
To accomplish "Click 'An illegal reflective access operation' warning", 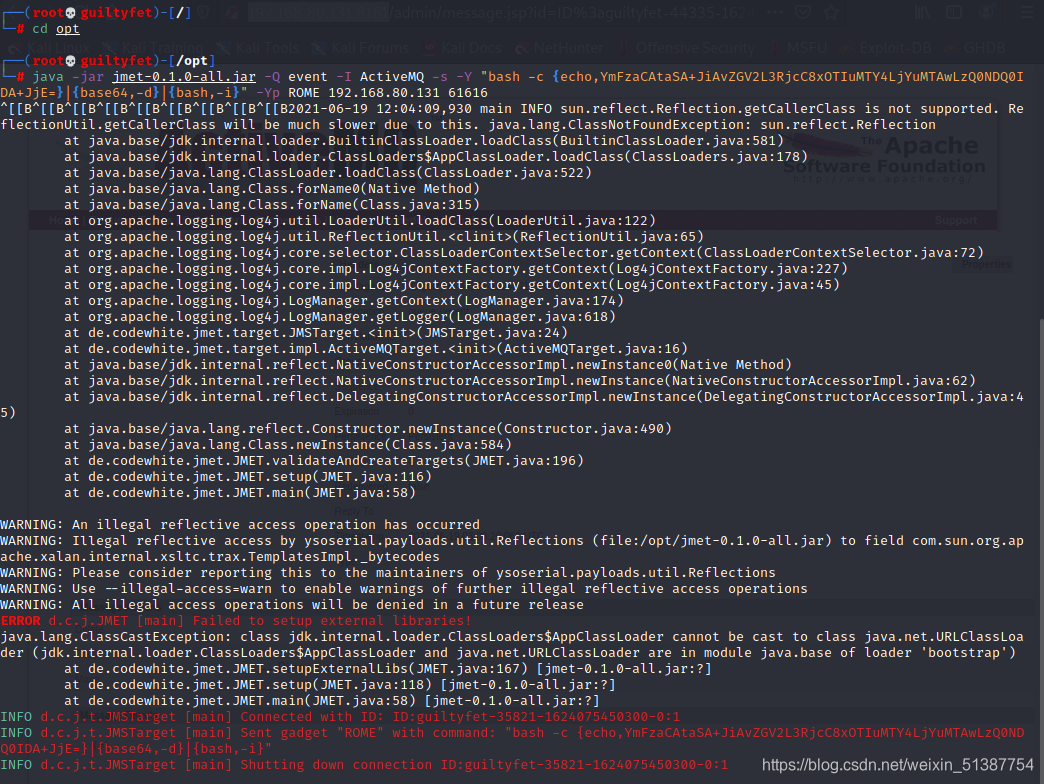I will 240,525.
